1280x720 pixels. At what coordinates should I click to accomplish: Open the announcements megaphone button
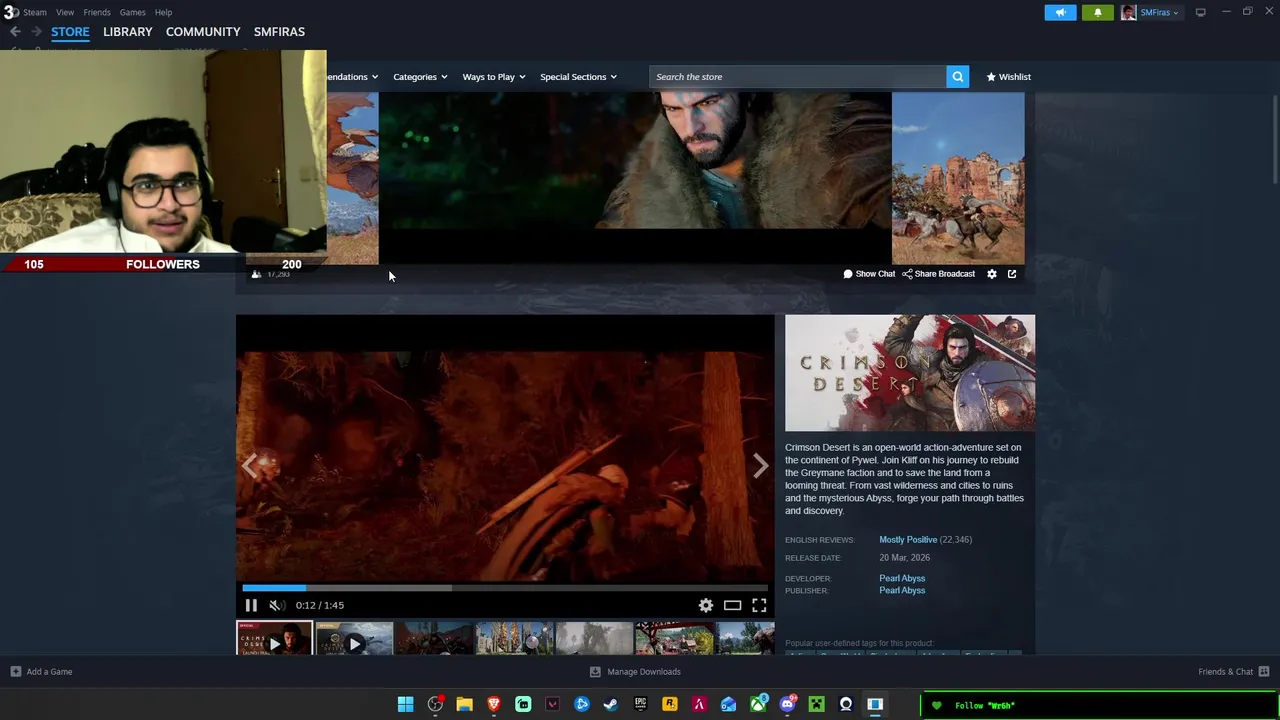[x=1060, y=12]
